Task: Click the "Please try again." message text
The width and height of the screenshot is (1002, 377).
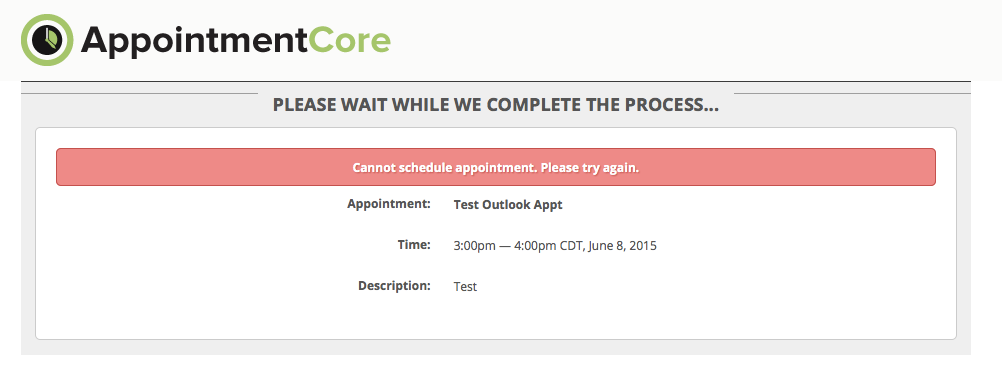Action: pos(590,168)
